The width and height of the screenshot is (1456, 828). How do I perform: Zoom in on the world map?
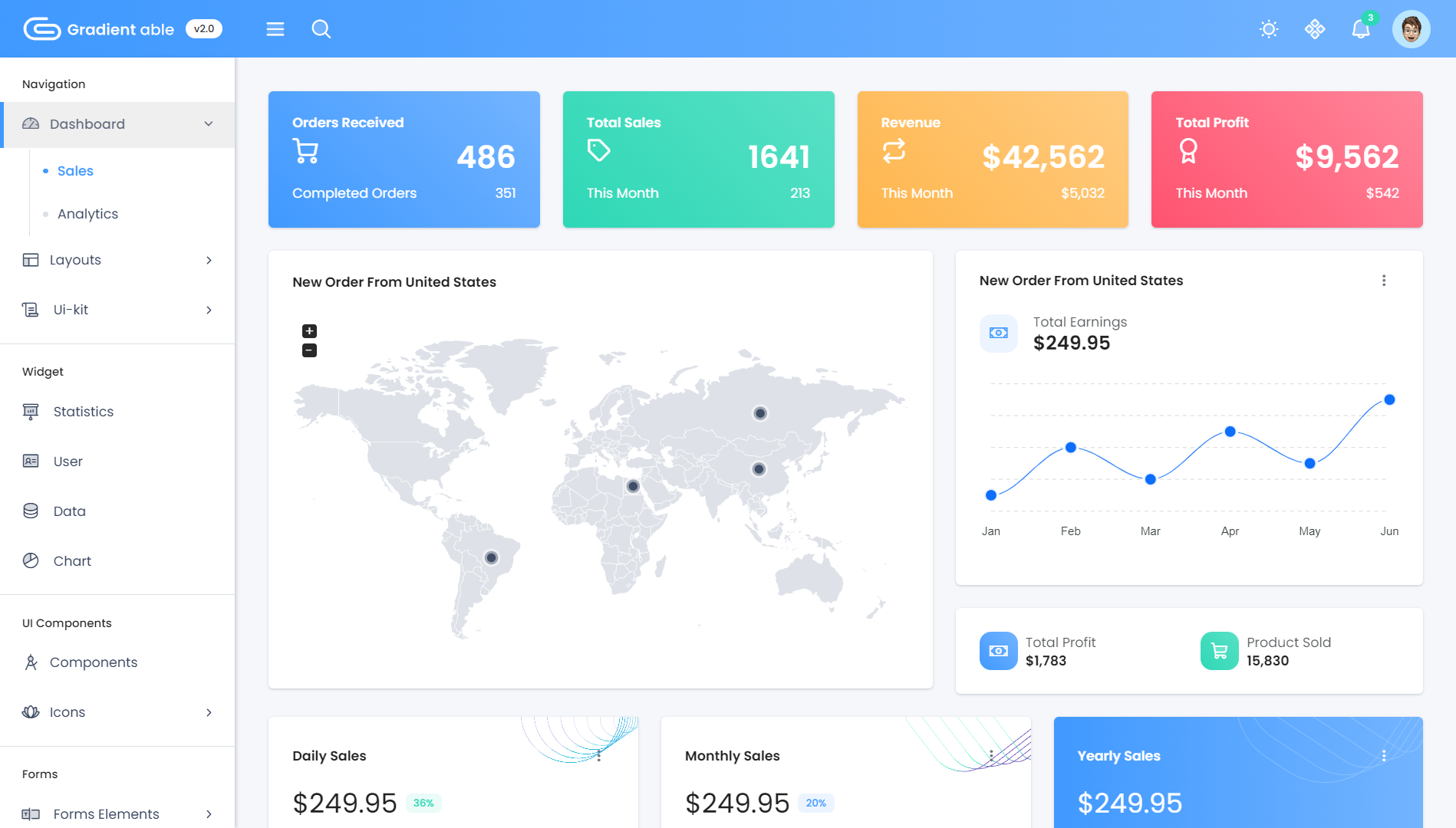(x=309, y=331)
